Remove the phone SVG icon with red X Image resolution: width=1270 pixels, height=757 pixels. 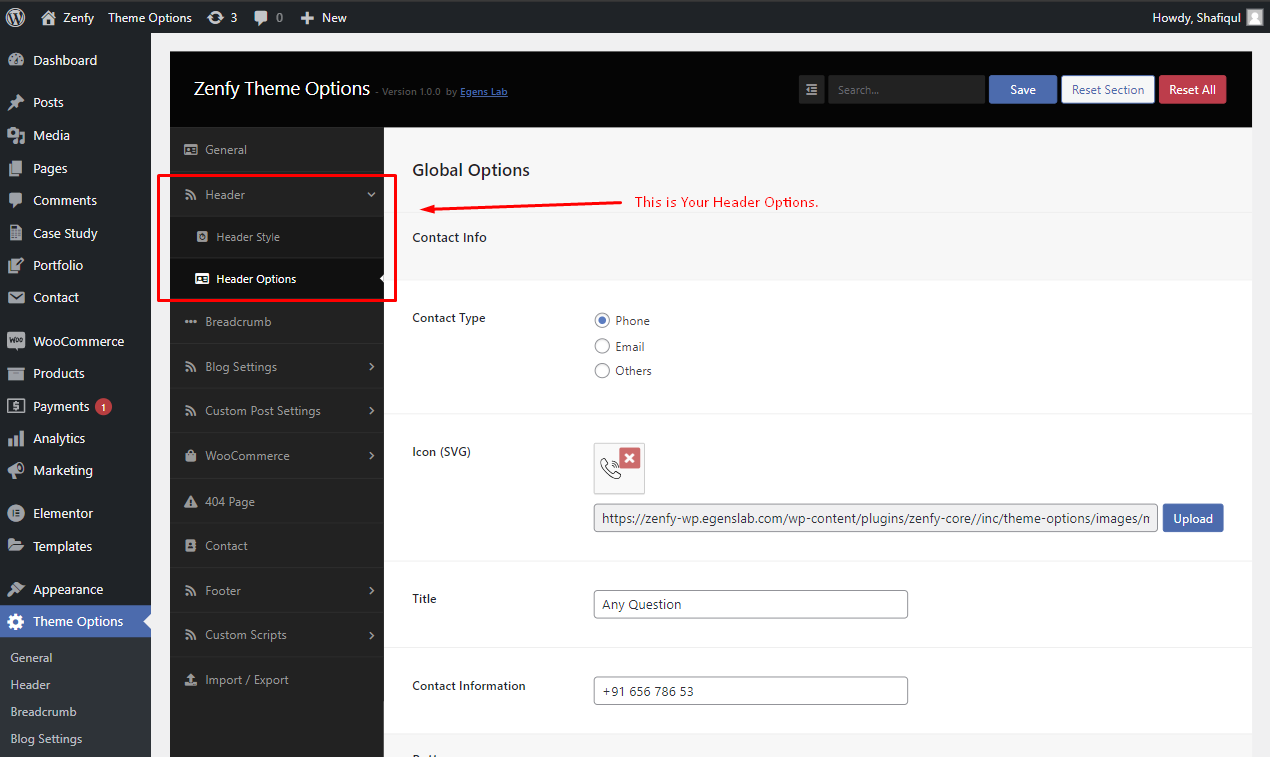coord(629,458)
